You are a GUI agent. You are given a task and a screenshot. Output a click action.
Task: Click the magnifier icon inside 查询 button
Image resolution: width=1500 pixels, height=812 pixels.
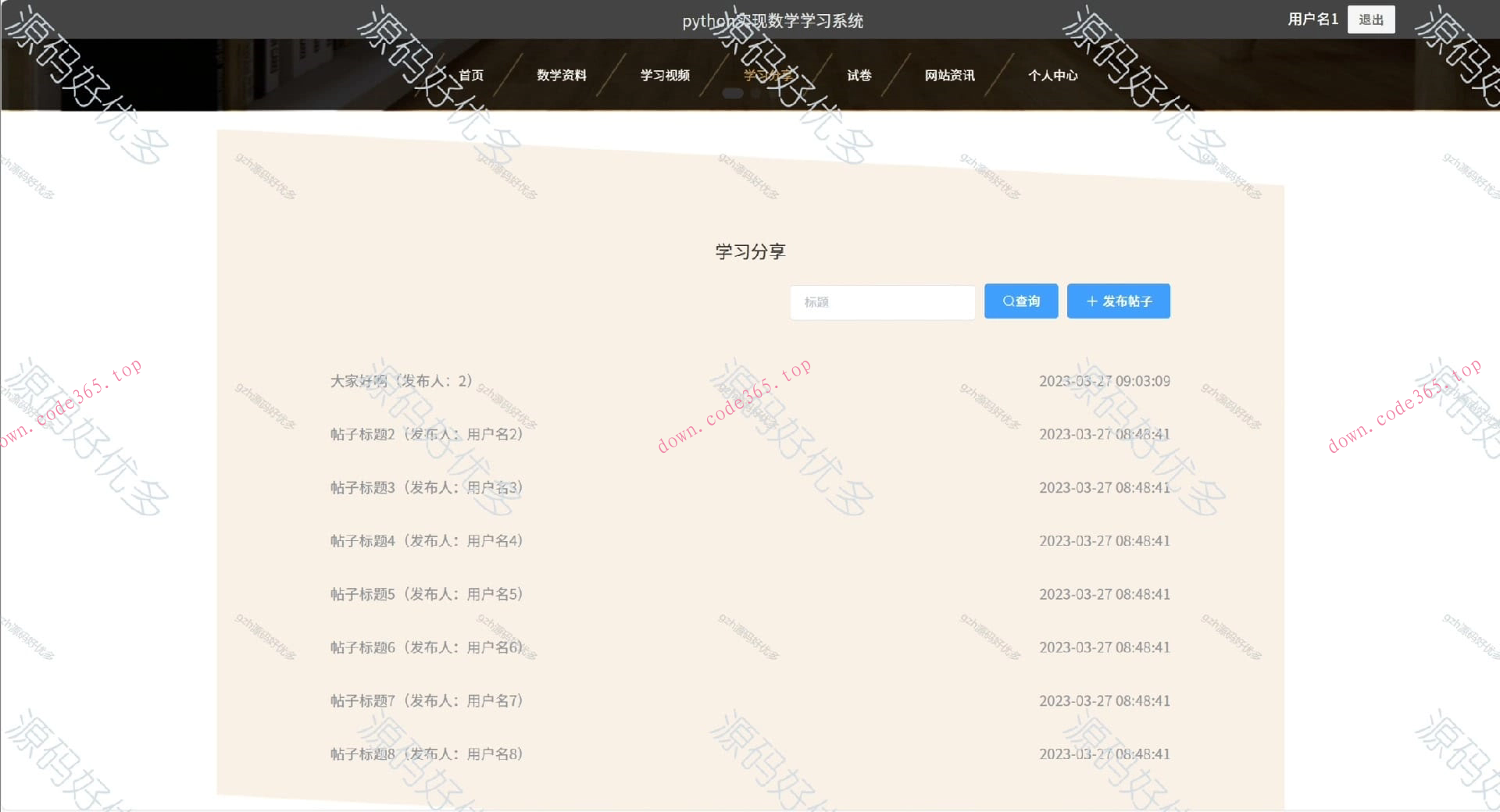[x=1009, y=301]
